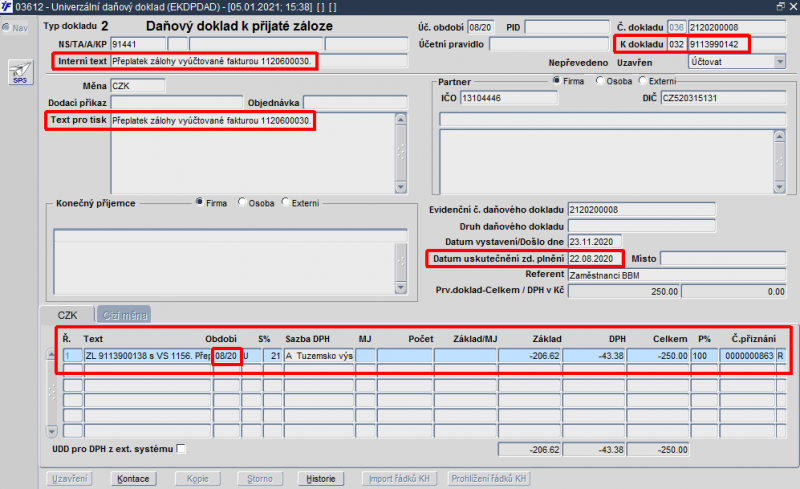Click the Interní text field

[x=259, y=61]
